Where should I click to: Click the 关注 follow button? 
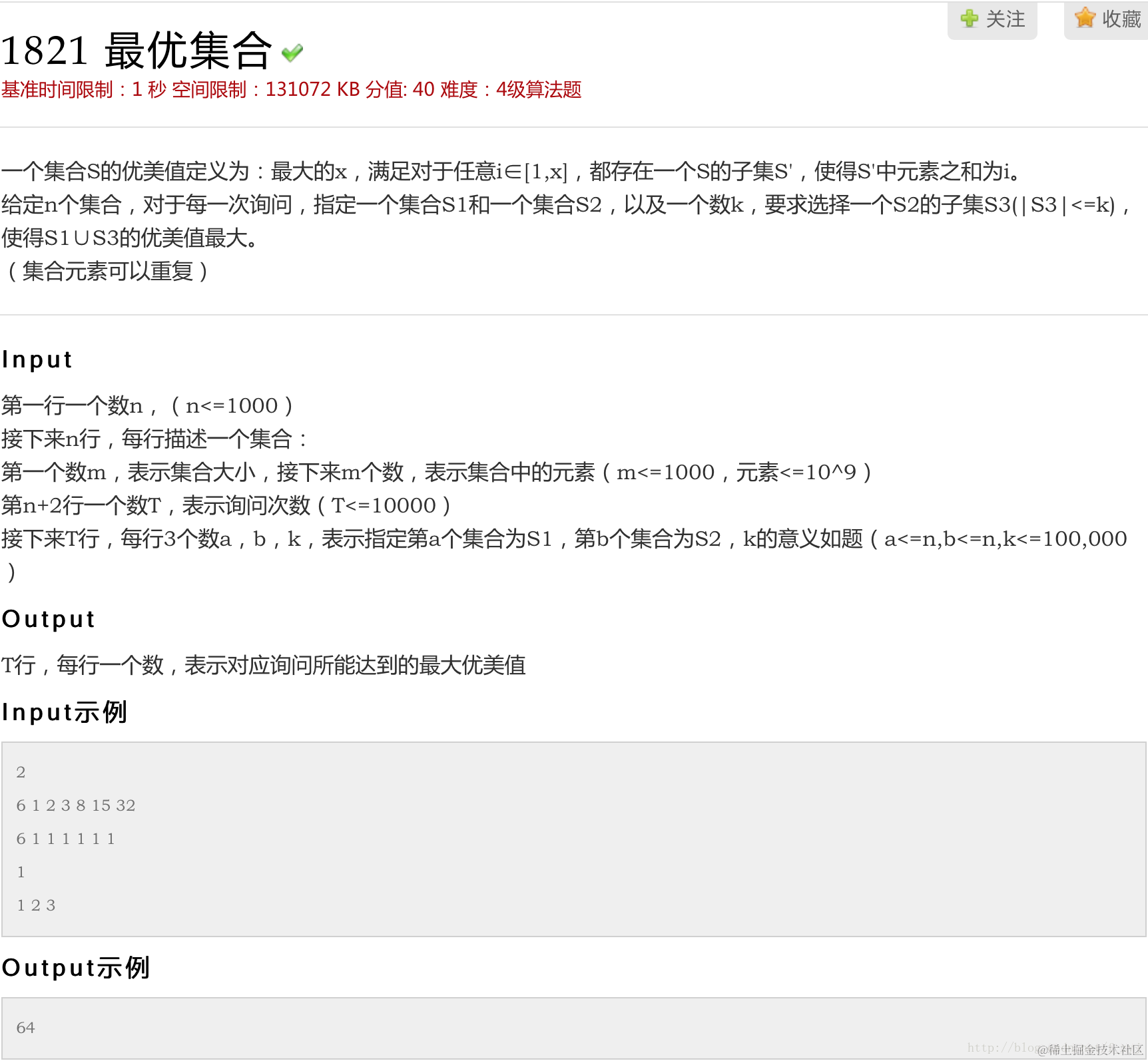[x=992, y=20]
